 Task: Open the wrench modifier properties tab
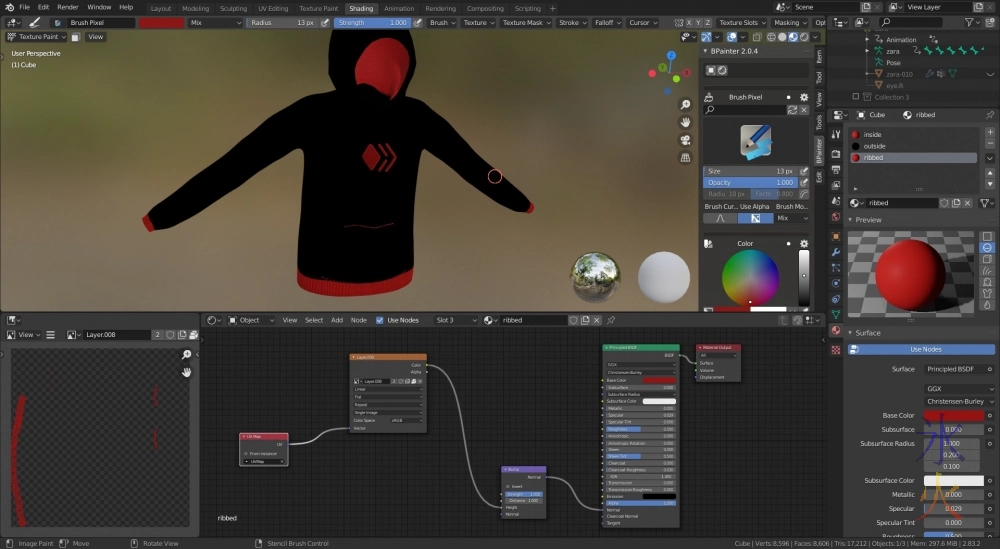836,252
